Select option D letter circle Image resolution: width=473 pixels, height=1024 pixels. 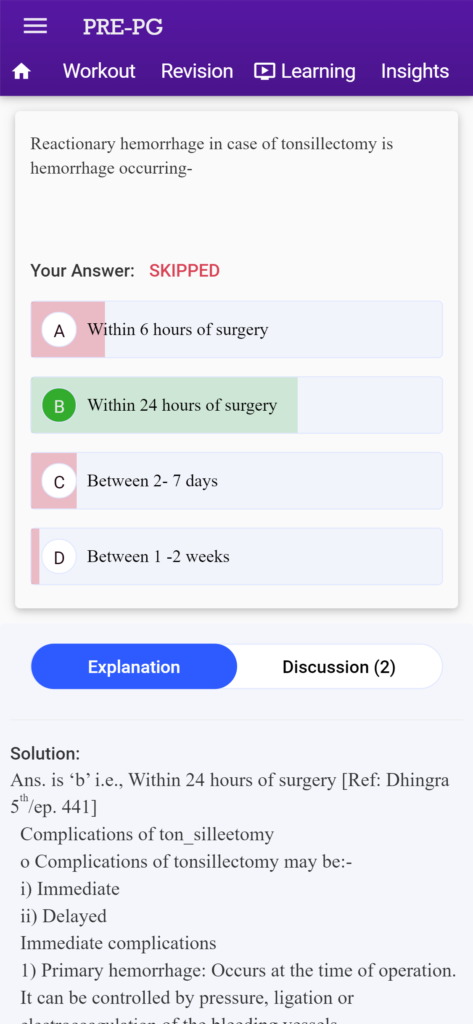[x=59, y=557]
